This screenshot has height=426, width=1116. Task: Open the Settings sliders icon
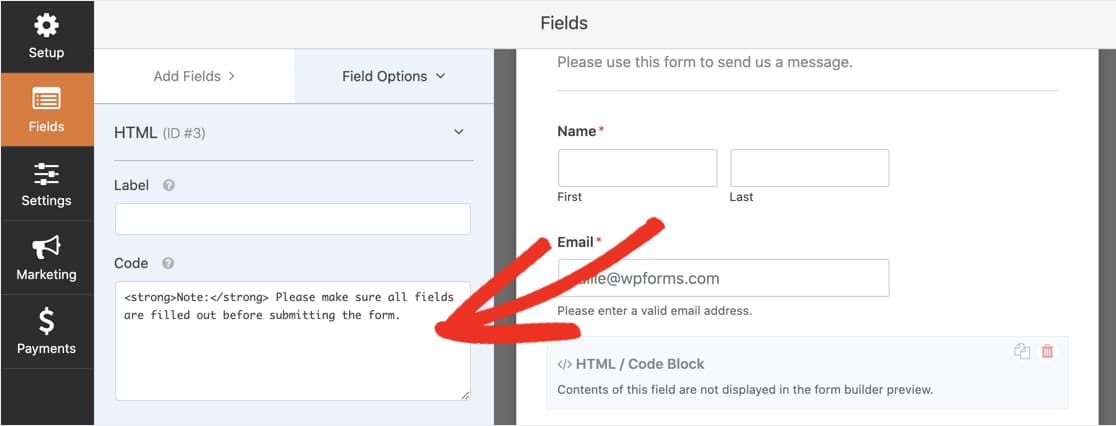pyautogui.click(x=46, y=173)
